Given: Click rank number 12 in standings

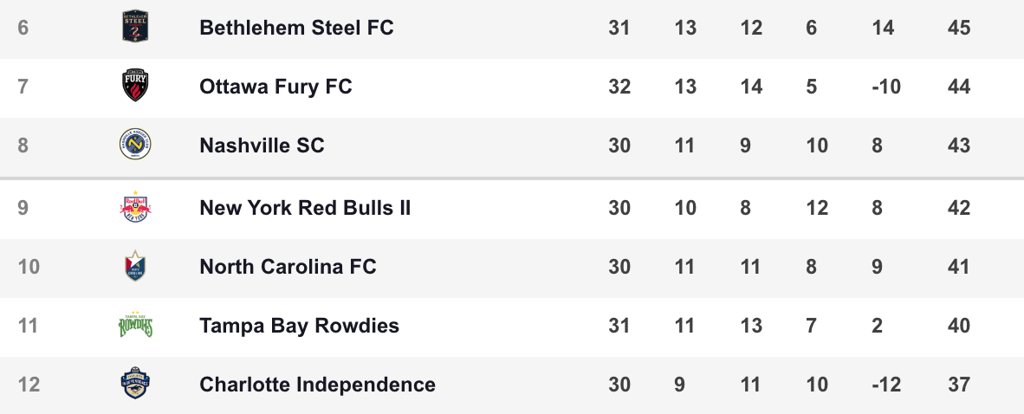Looking at the screenshot, I should coord(29,385).
